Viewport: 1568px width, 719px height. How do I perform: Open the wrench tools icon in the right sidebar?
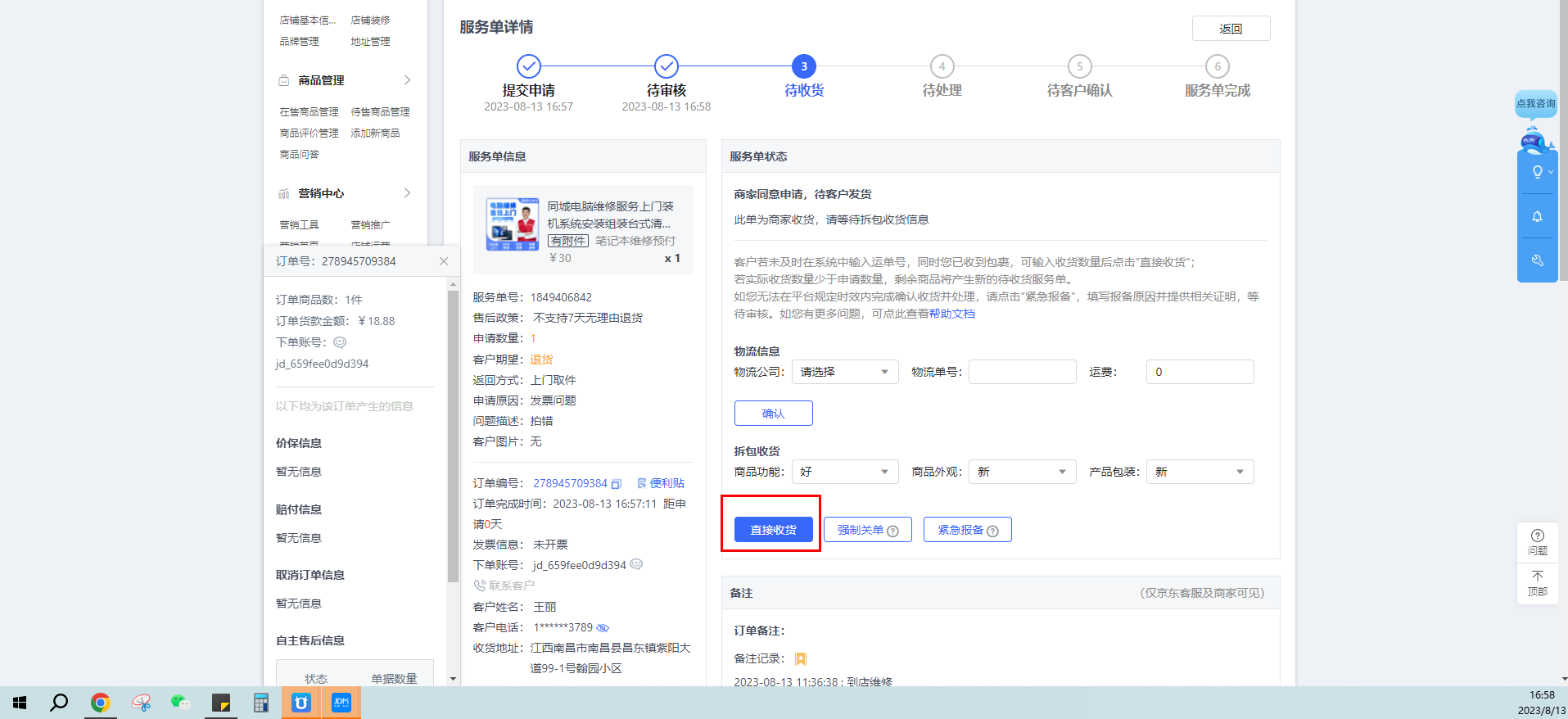[x=1537, y=260]
